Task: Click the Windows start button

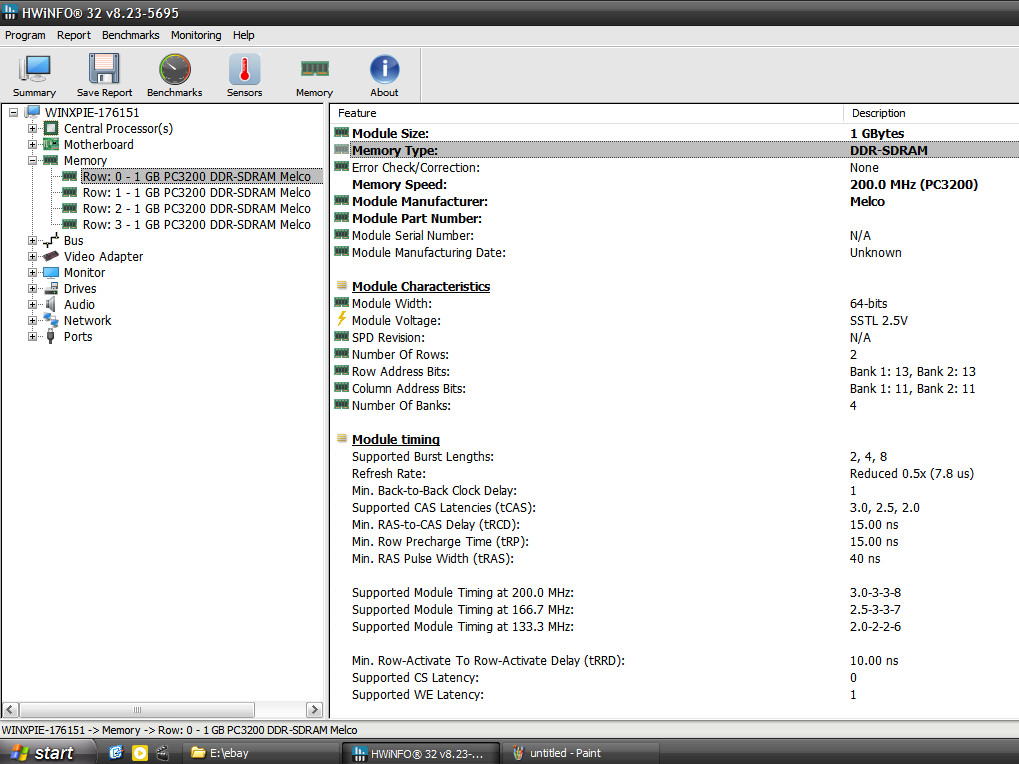Action: tap(42, 753)
